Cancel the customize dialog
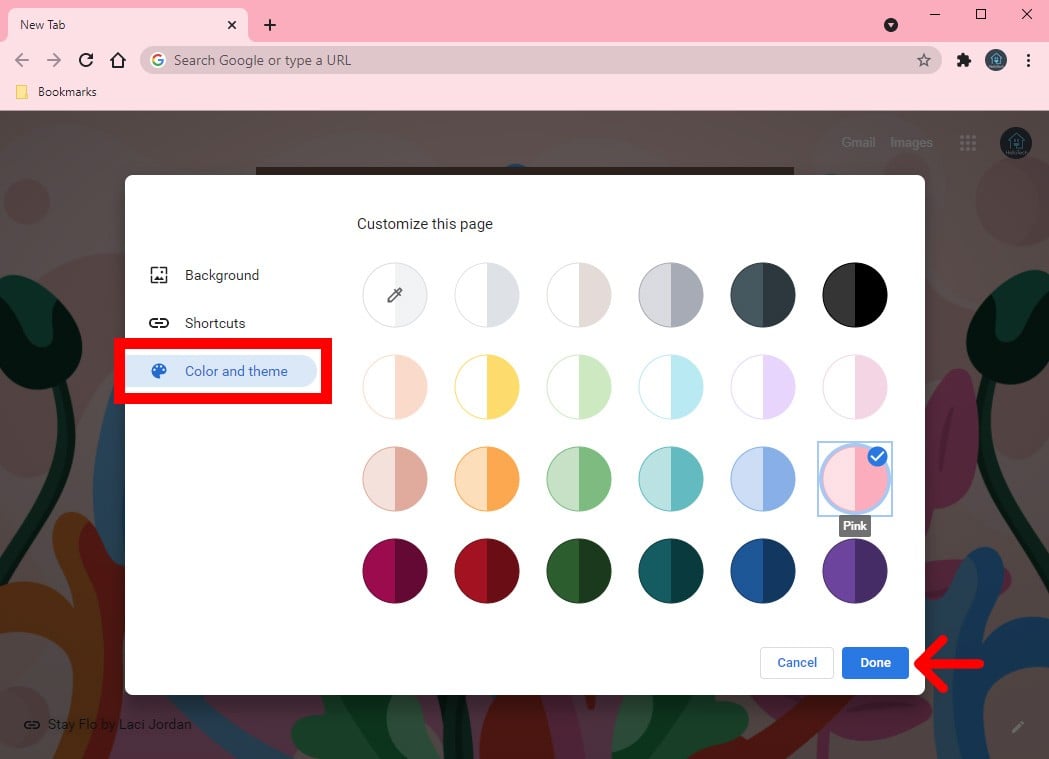1049x759 pixels. pos(797,663)
